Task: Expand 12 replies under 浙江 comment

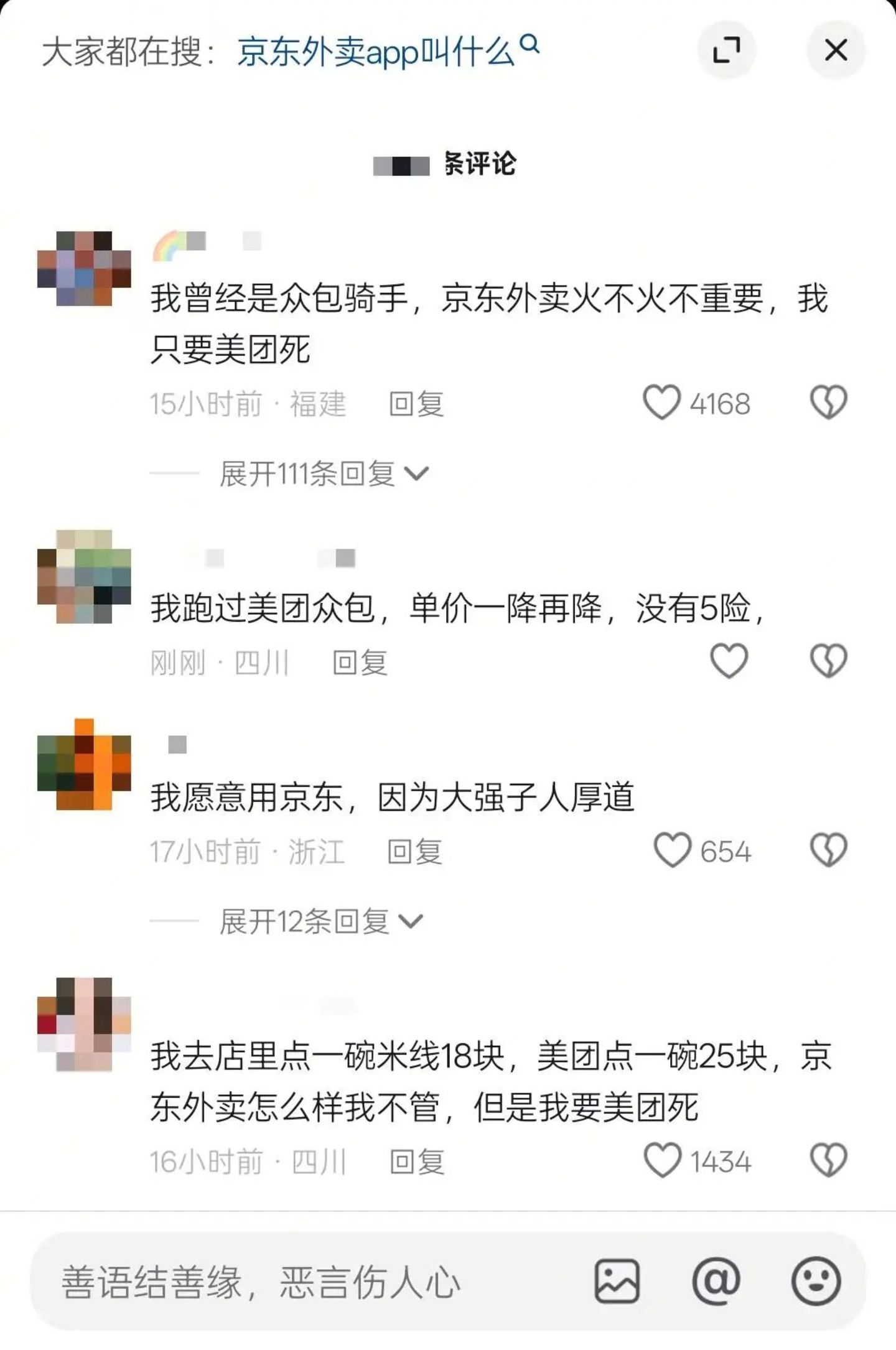Action: point(321,921)
